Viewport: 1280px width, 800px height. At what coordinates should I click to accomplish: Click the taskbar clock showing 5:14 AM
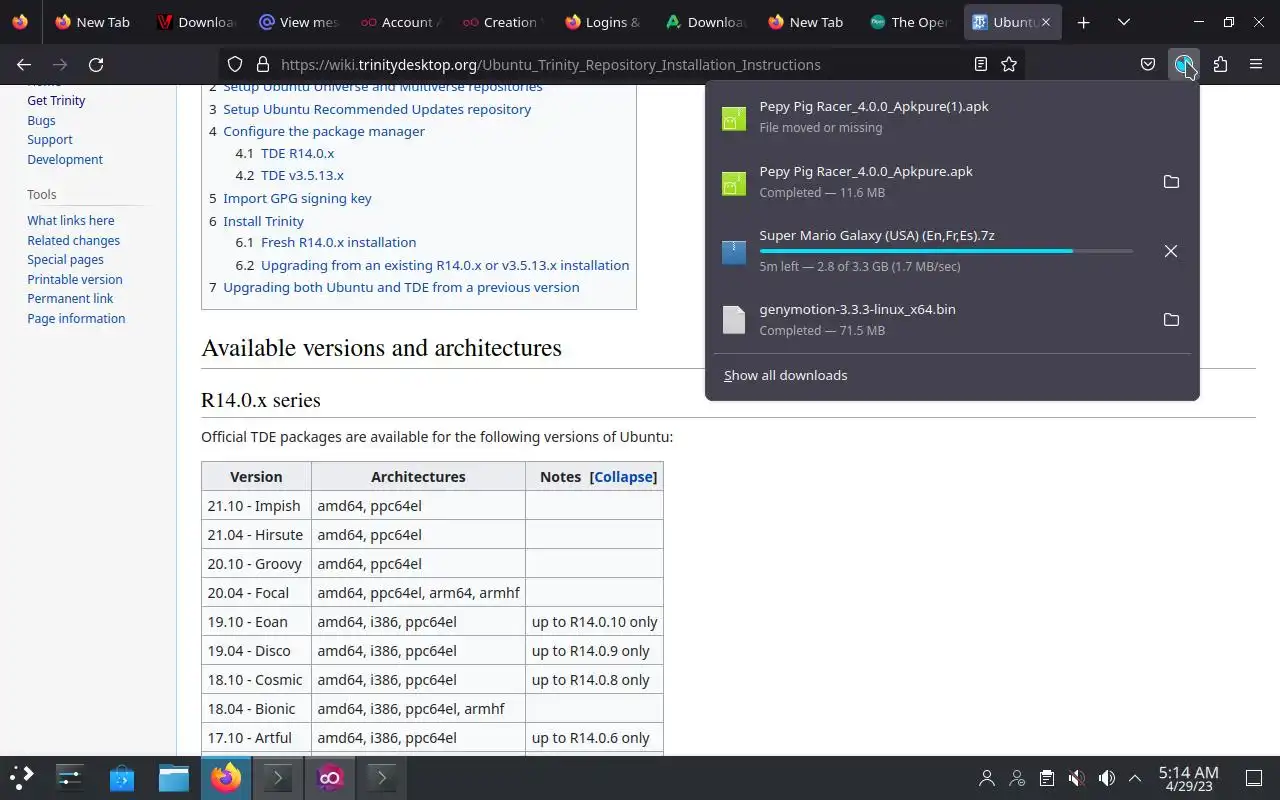pyautogui.click(x=1188, y=778)
